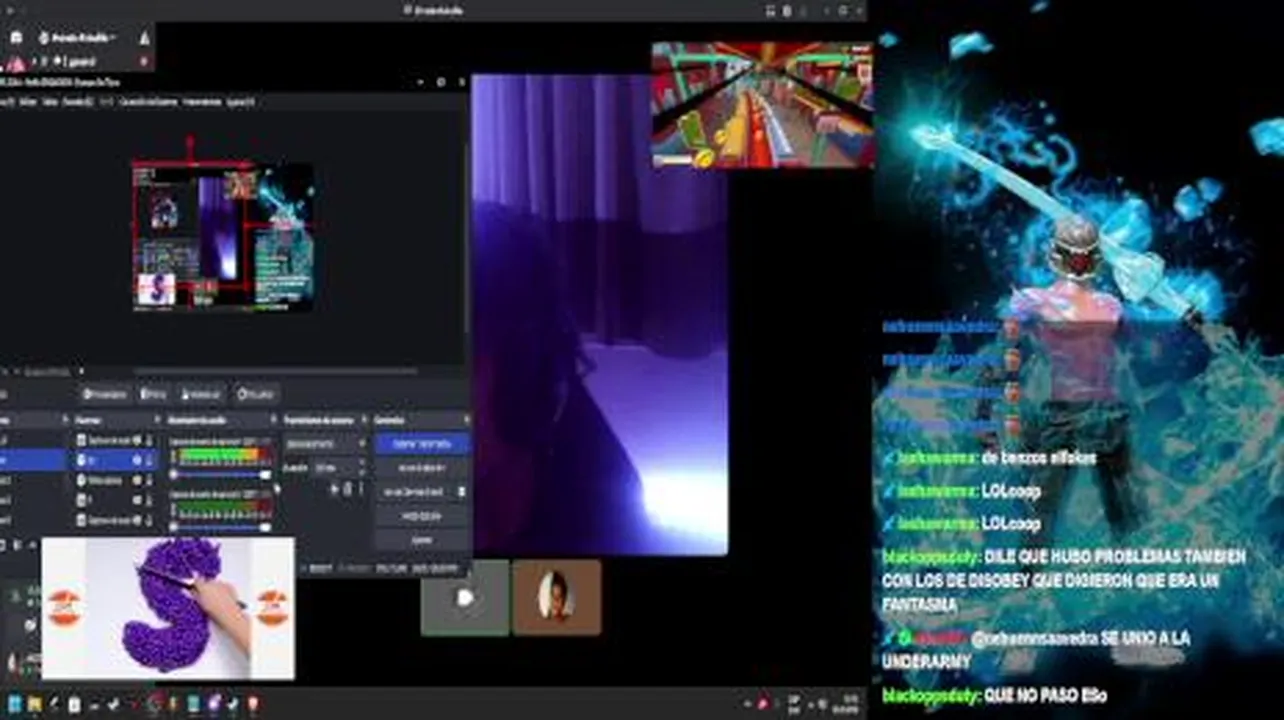1284x720 pixels.
Task: Select the highlighted scene row in the Escenas list
Action: point(33,460)
